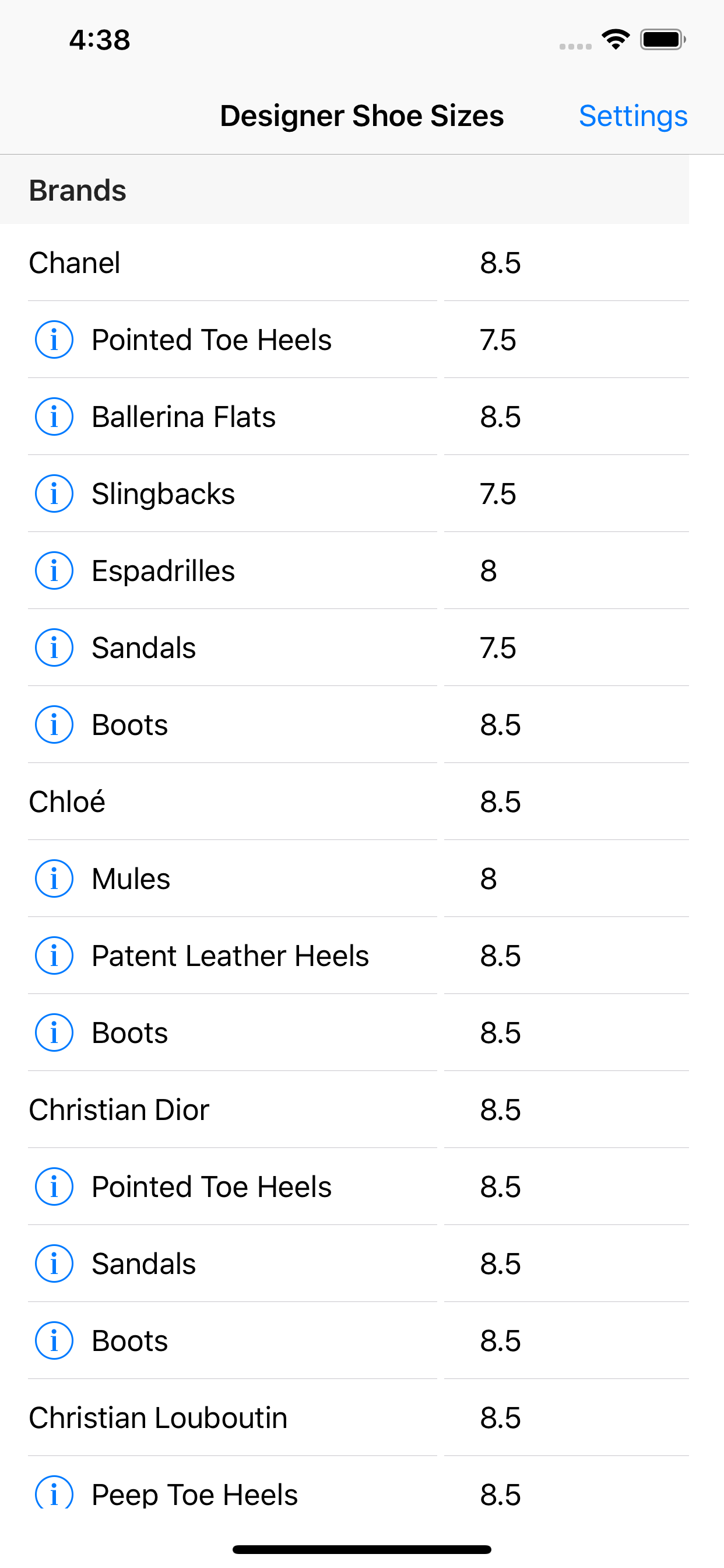The image size is (724, 1568).
Task: Select the Chanel brand row
Action: pyautogui.click(x=75, y=263)
